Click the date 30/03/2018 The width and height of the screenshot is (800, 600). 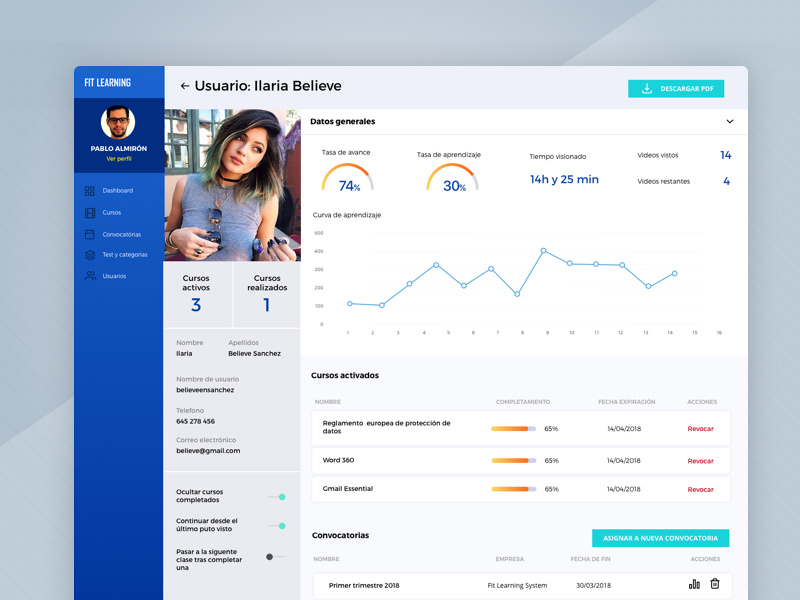point(593,585)
